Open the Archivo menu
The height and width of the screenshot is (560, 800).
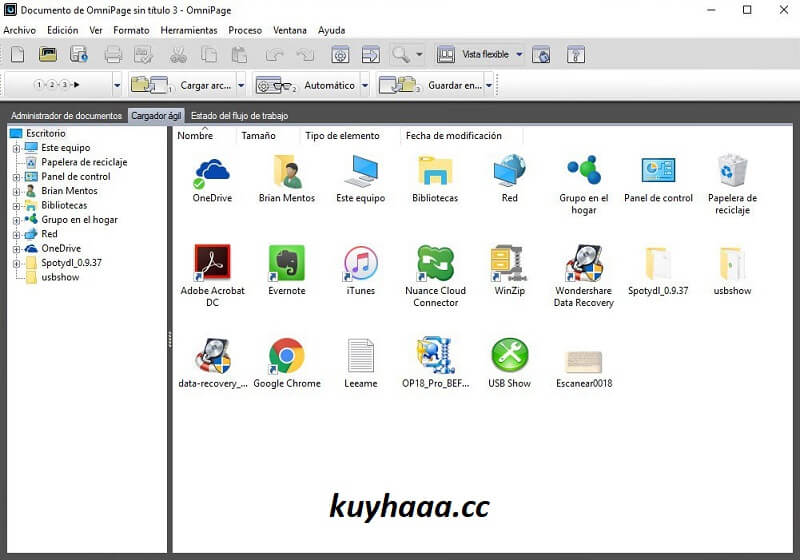19,30
